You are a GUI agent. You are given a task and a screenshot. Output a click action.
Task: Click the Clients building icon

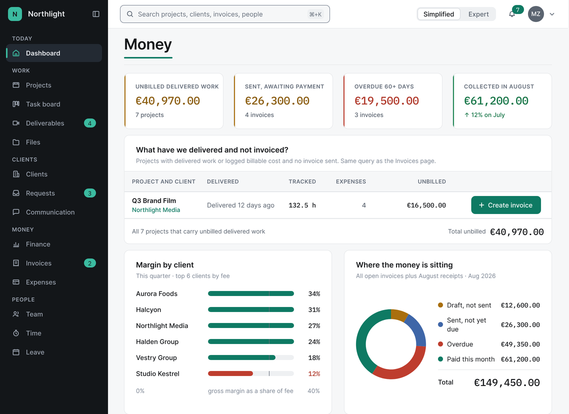point(16,174)
